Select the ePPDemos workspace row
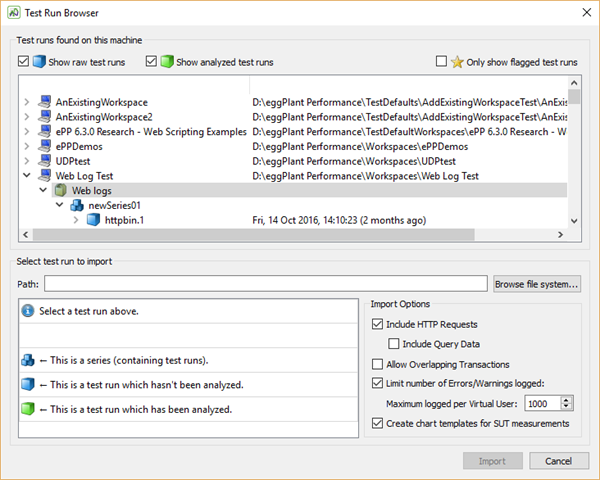 [295, 146]
